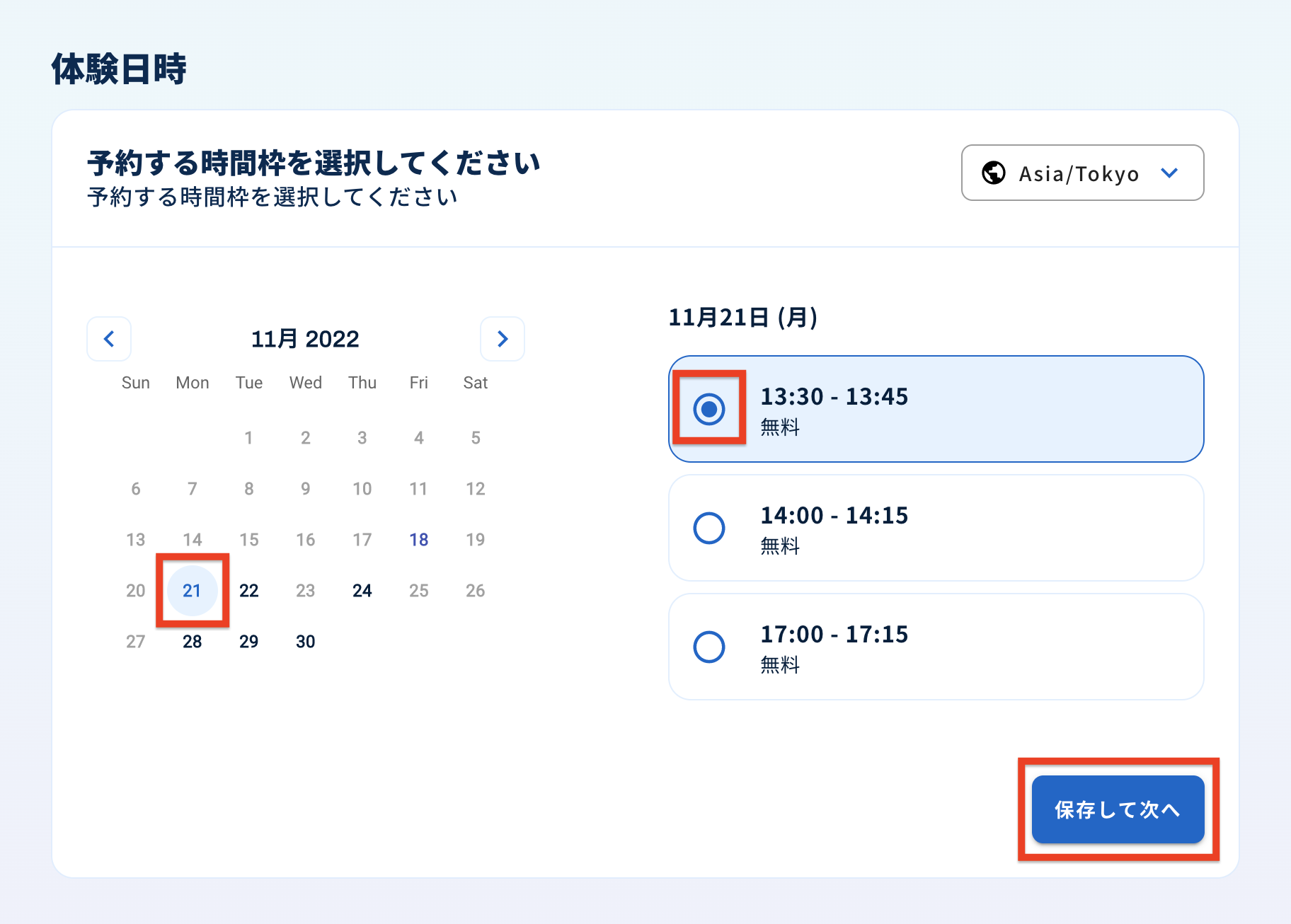Viewport: 1291px width, 924px height.
Task: Select November 30 on calendar
Action: pos(306,642)
